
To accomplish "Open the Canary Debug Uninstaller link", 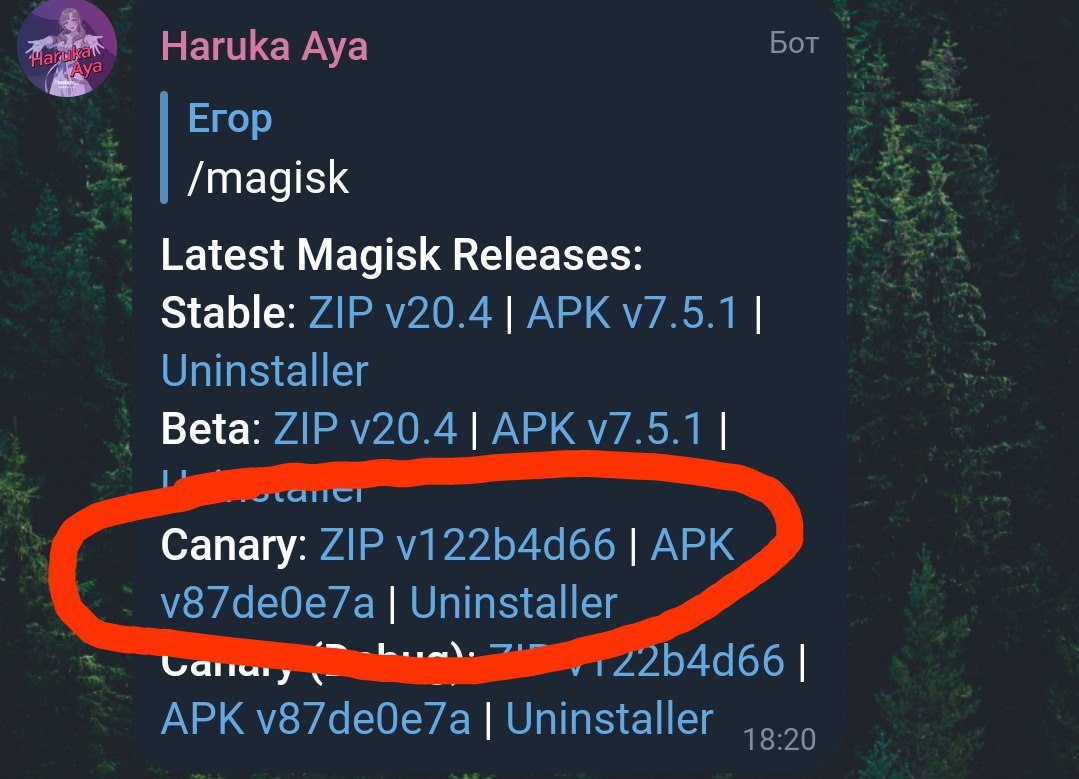I will [x=610, y=718].
